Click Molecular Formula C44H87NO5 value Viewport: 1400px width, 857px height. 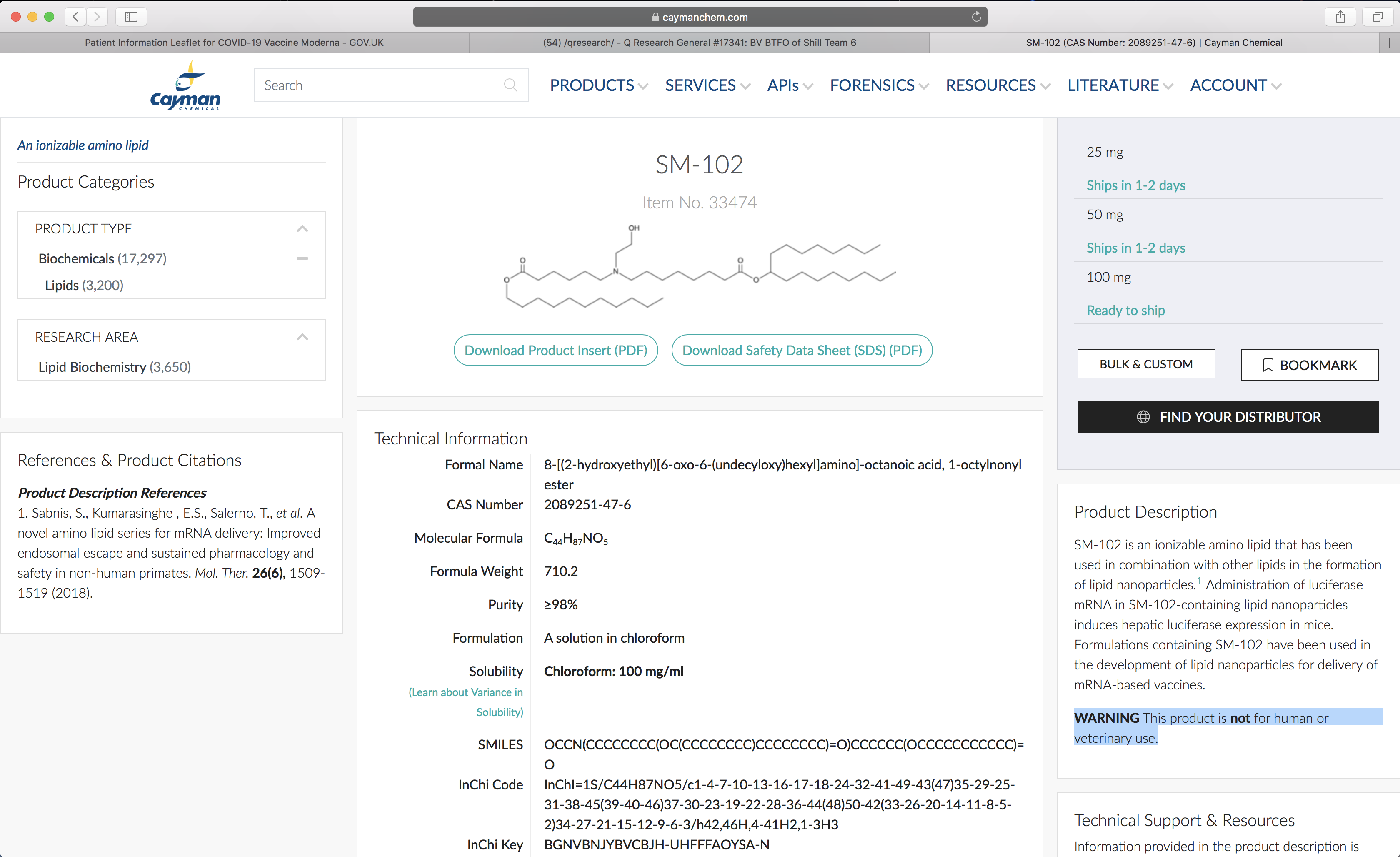(575, 538)
